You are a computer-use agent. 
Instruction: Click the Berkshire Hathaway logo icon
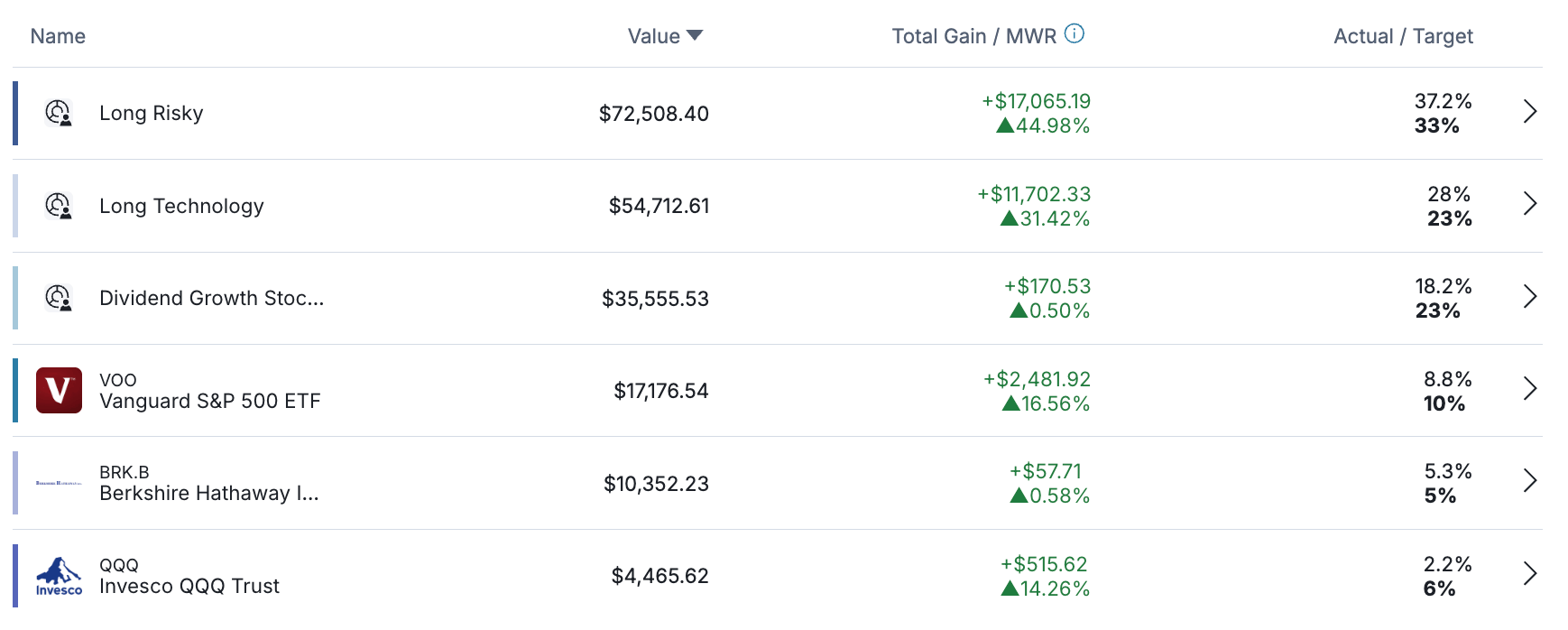[59, 483]
